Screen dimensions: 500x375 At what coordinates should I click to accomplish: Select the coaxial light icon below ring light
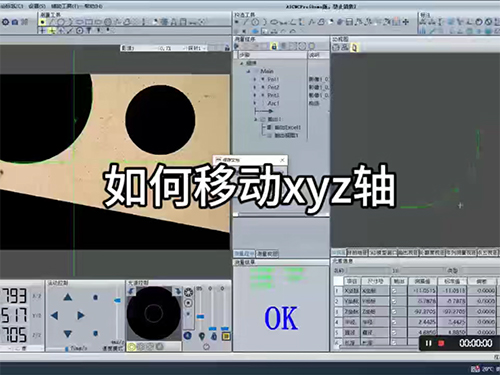(188, 303)
